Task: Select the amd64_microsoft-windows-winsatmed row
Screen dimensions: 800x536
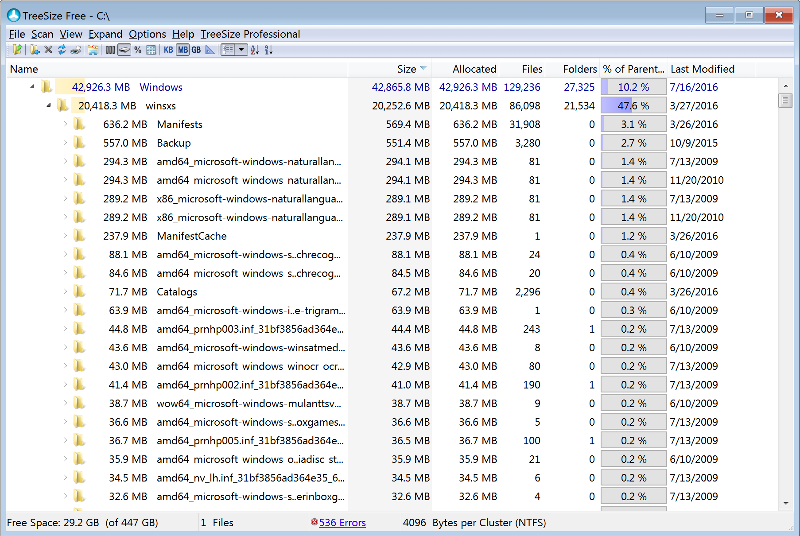Action: [391, 347]
